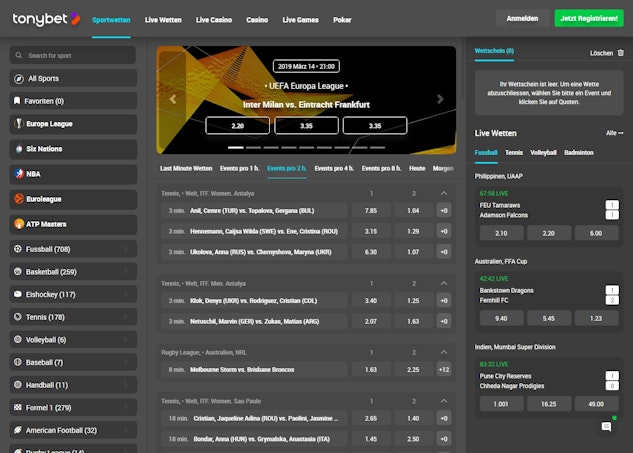Expand Fussball (708) chevron

point(126,249)
